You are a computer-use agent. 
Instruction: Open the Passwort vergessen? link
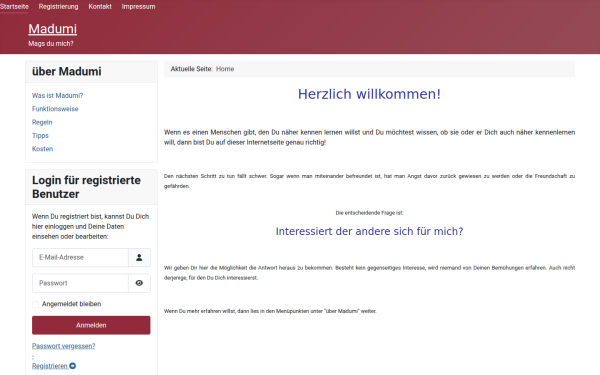pyautogui.click(x=64, y=346)
